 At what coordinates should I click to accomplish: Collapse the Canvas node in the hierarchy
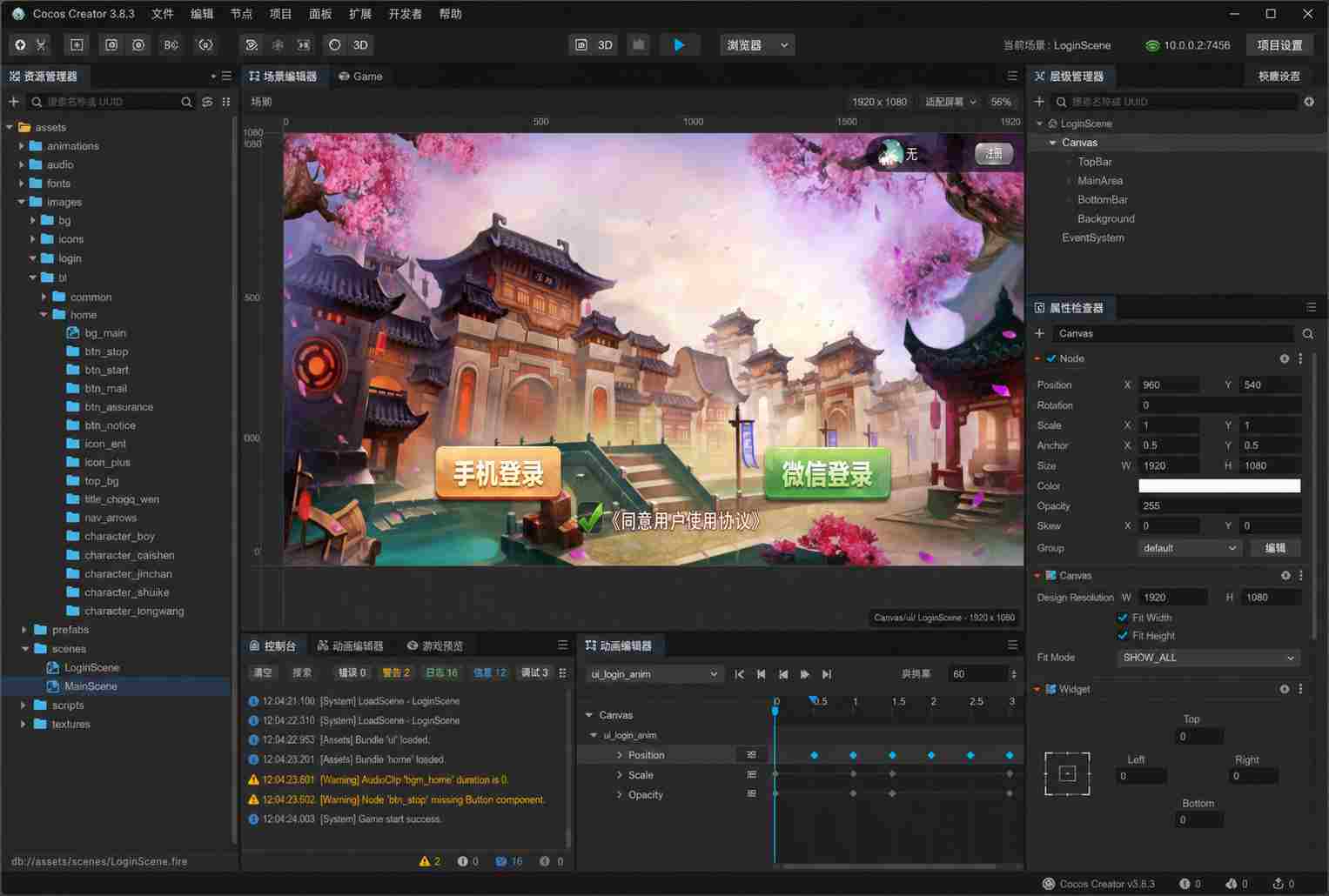(x=1053, y=143)
